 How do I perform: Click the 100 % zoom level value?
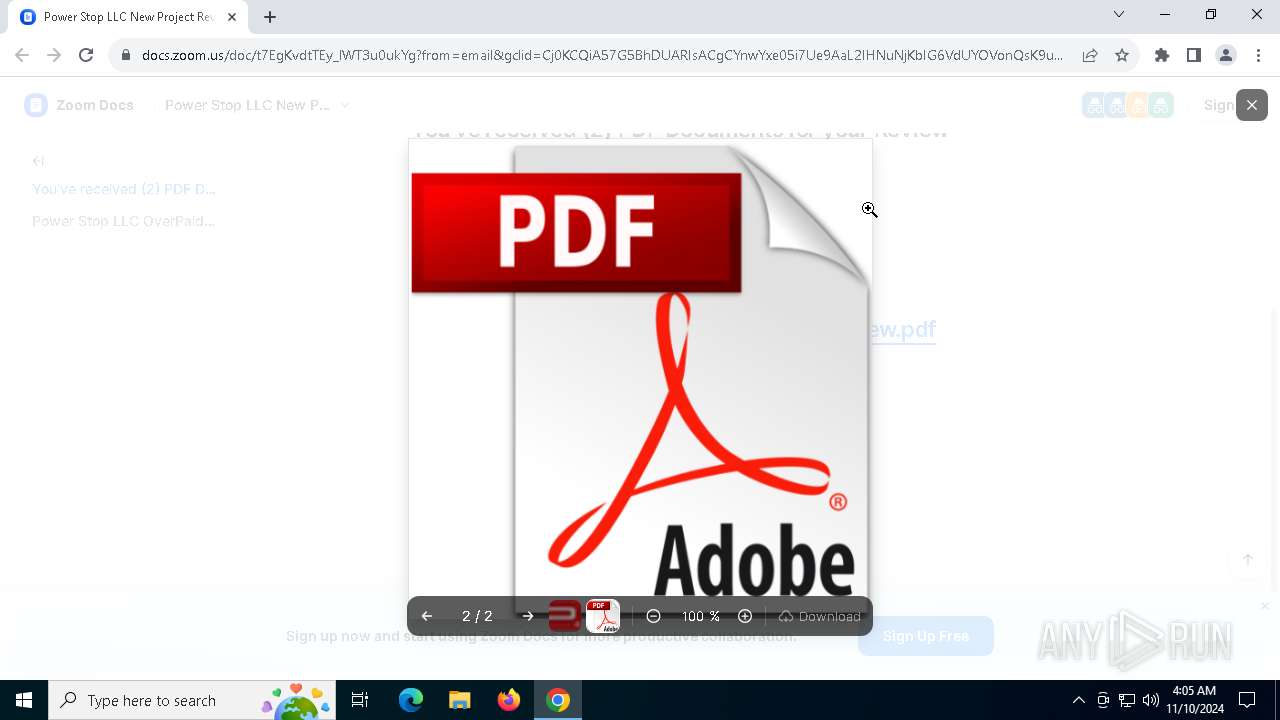tap(701, 616)
